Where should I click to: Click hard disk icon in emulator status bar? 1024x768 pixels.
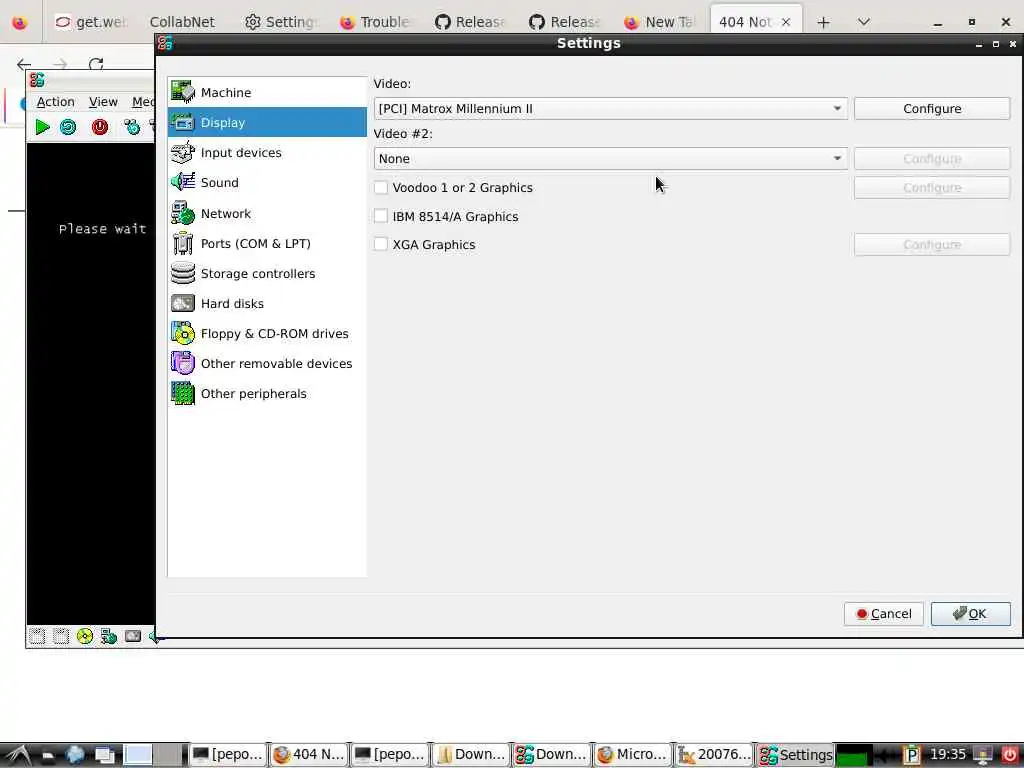133,636
